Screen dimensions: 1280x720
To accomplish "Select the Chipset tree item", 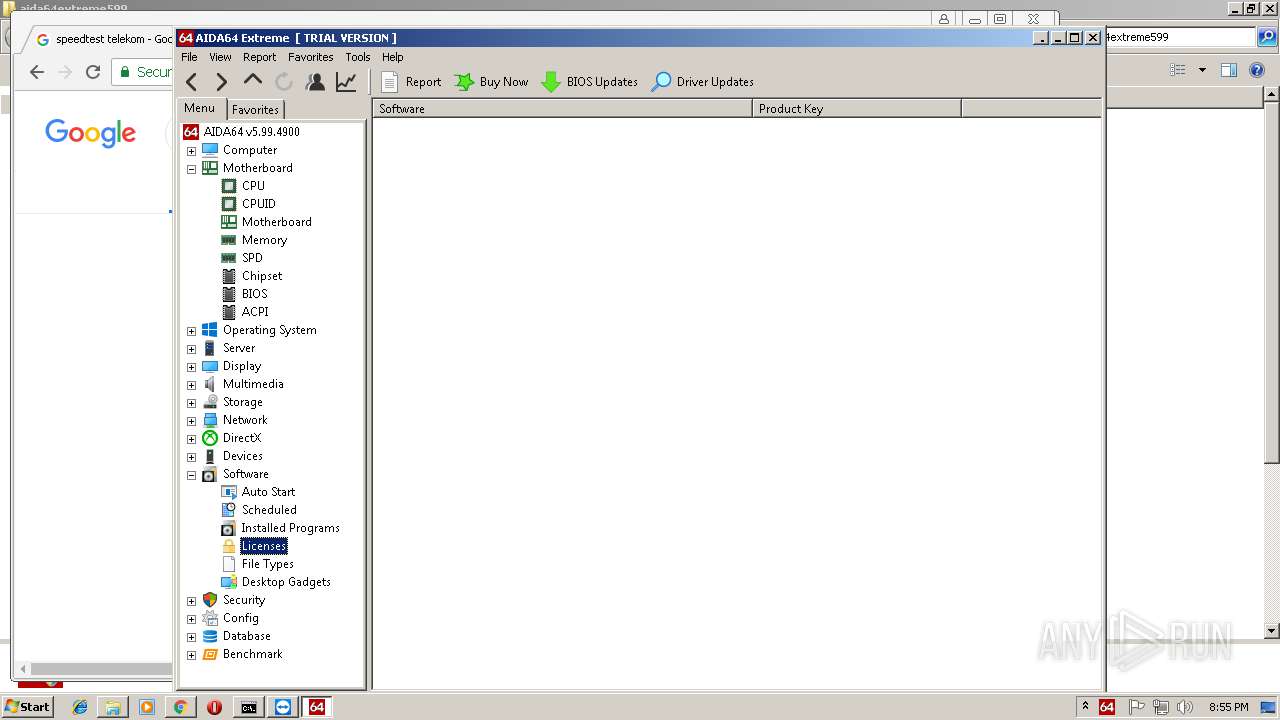I will 262,276.
